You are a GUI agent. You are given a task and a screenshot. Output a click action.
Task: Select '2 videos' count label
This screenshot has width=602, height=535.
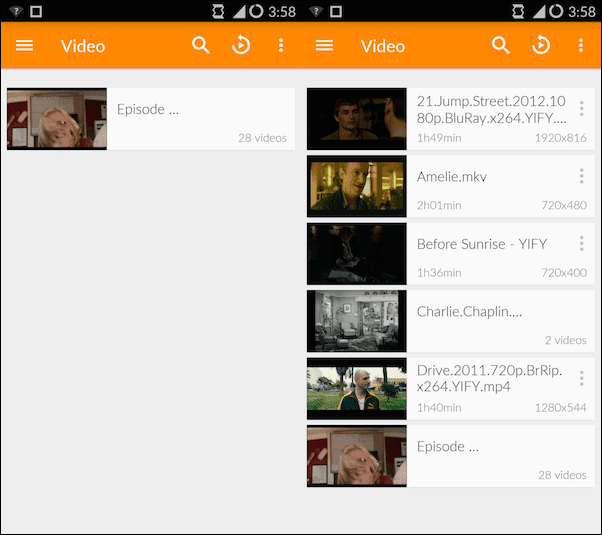coord(566,340)
